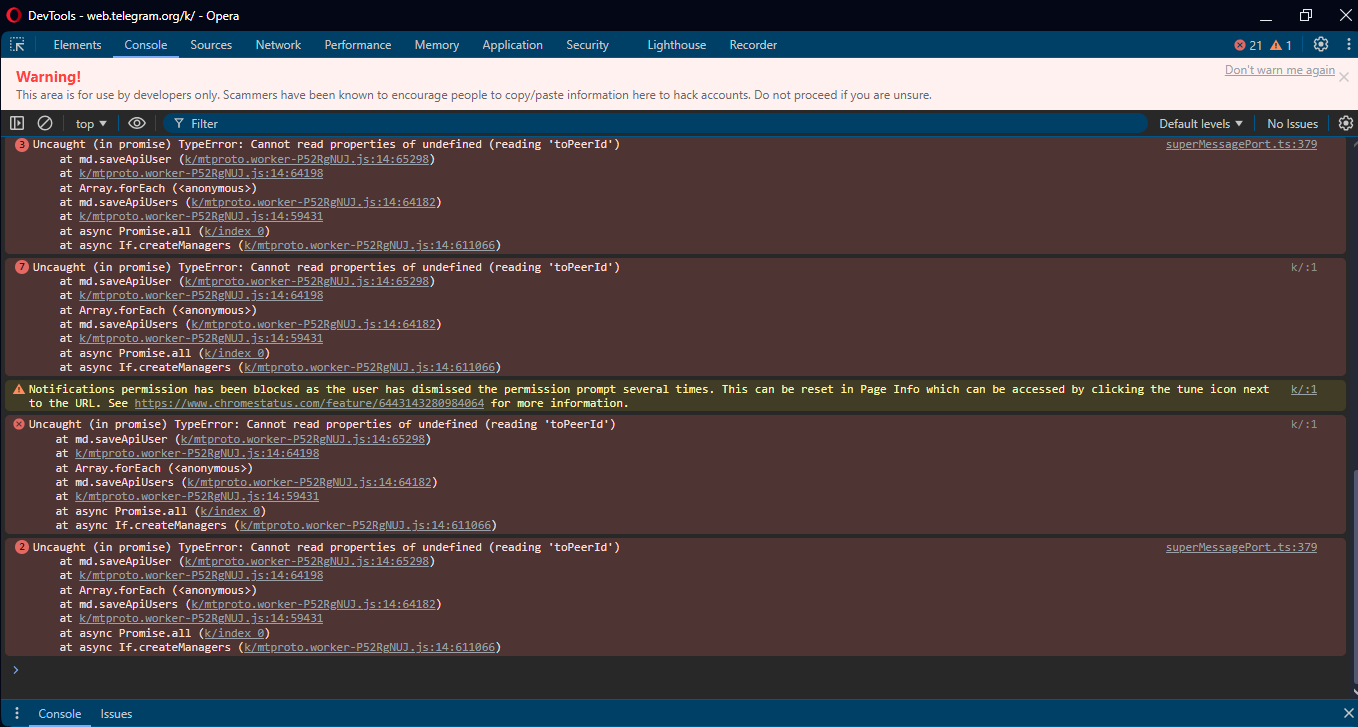Open the Network tab

coord(278,45)
